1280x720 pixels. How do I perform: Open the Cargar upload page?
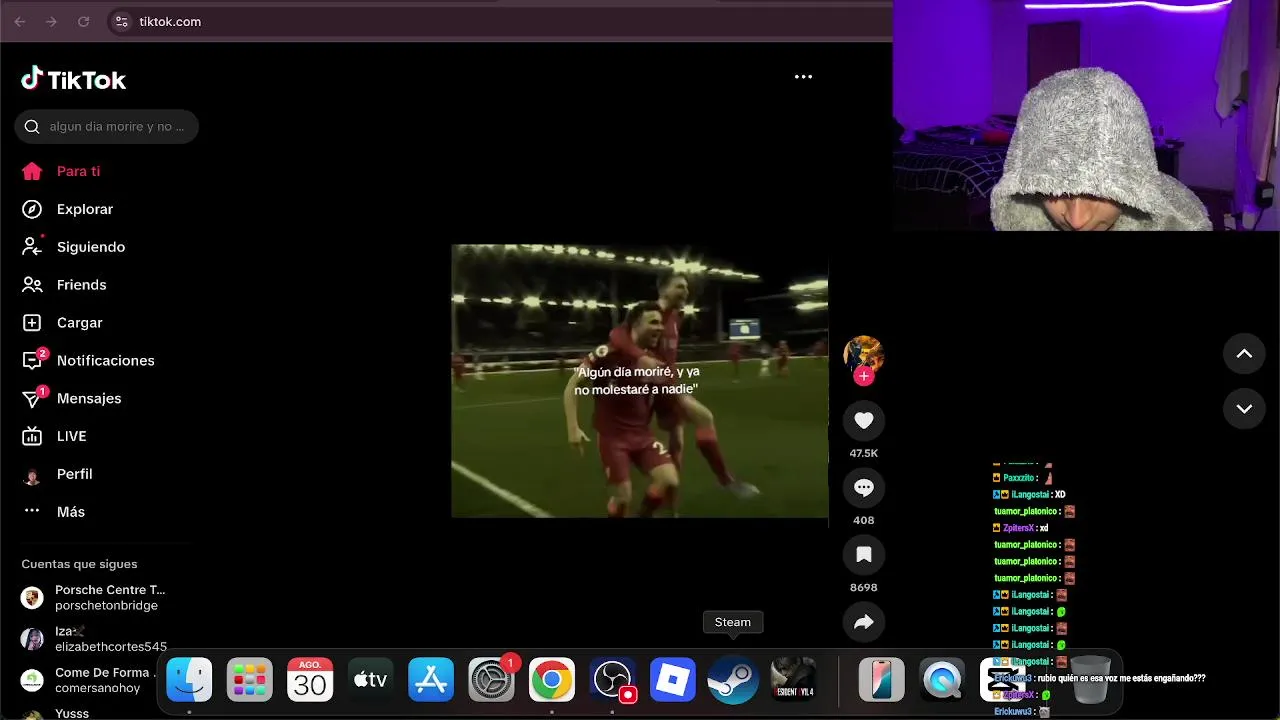click(x=62, y=323)
